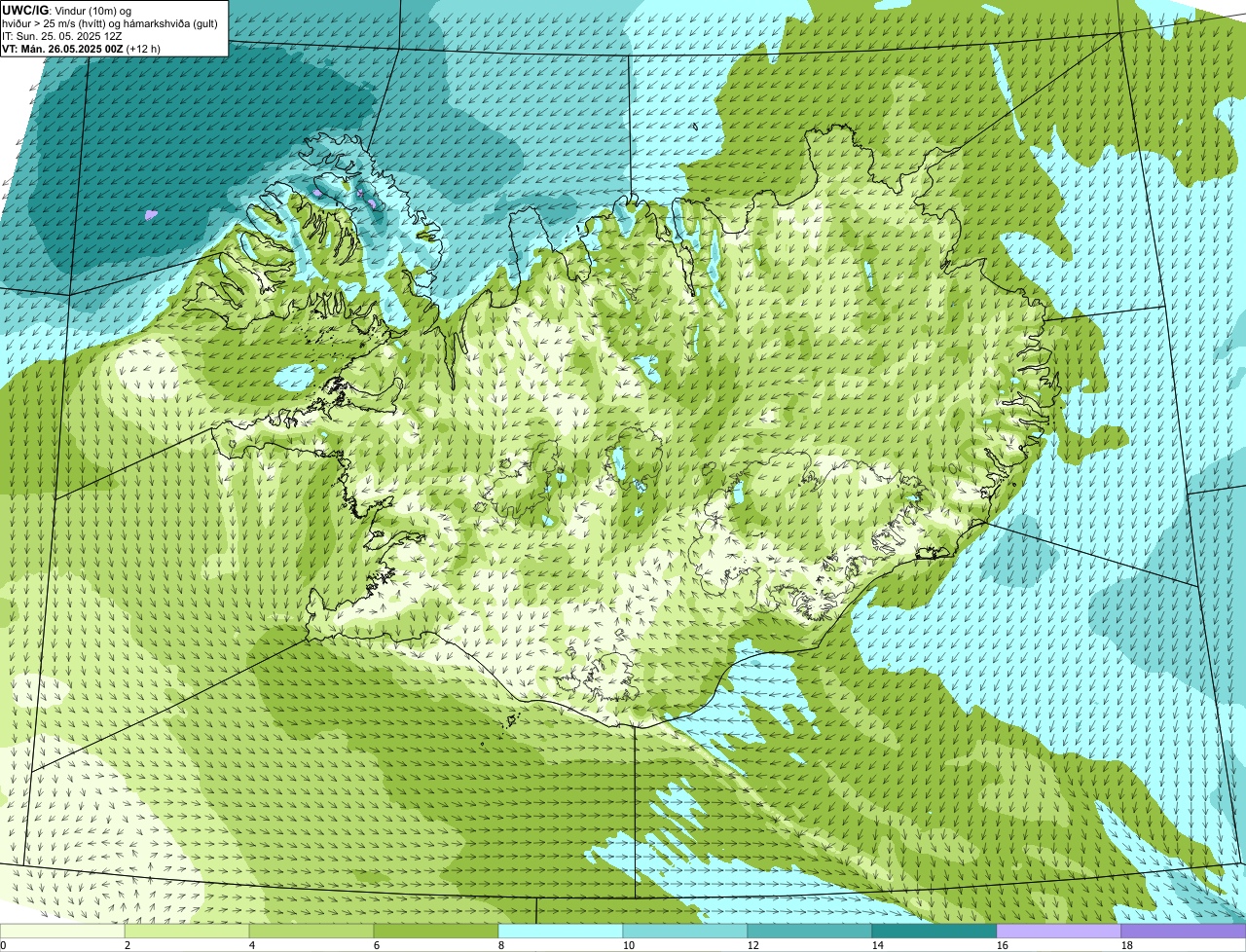The width and height of the screenshot is (1246, 952).
Task: Select the 4–6 green legend swatch
Action: (311, 932)
